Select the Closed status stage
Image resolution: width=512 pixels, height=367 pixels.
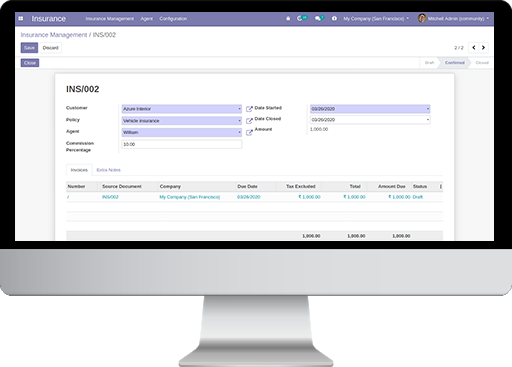pos(482,63)
